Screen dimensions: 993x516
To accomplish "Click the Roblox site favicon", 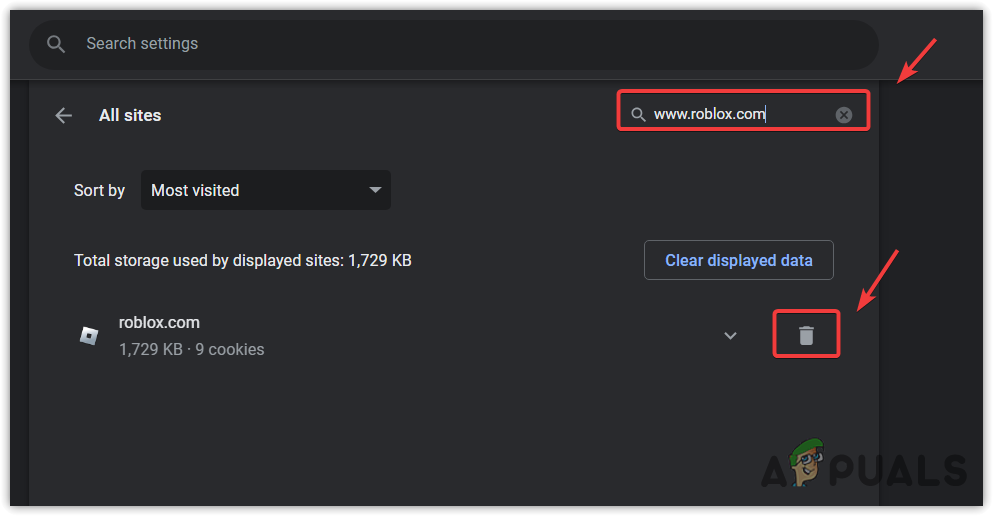I will (x=89, y=335).
